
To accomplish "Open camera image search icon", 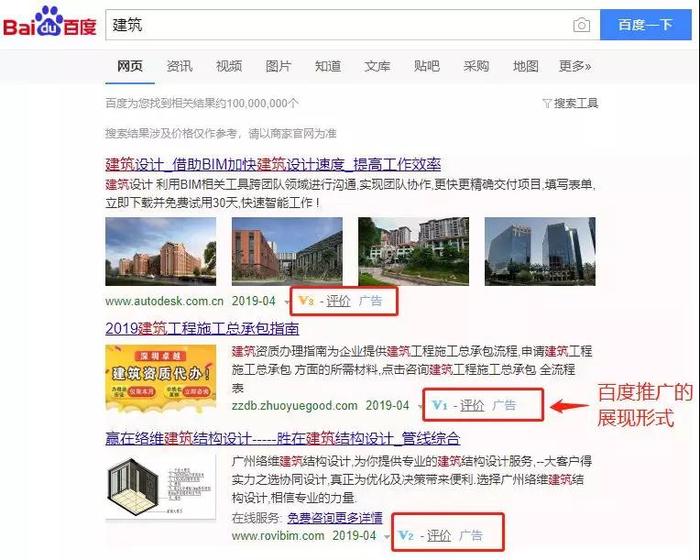I will pos(581,25).
